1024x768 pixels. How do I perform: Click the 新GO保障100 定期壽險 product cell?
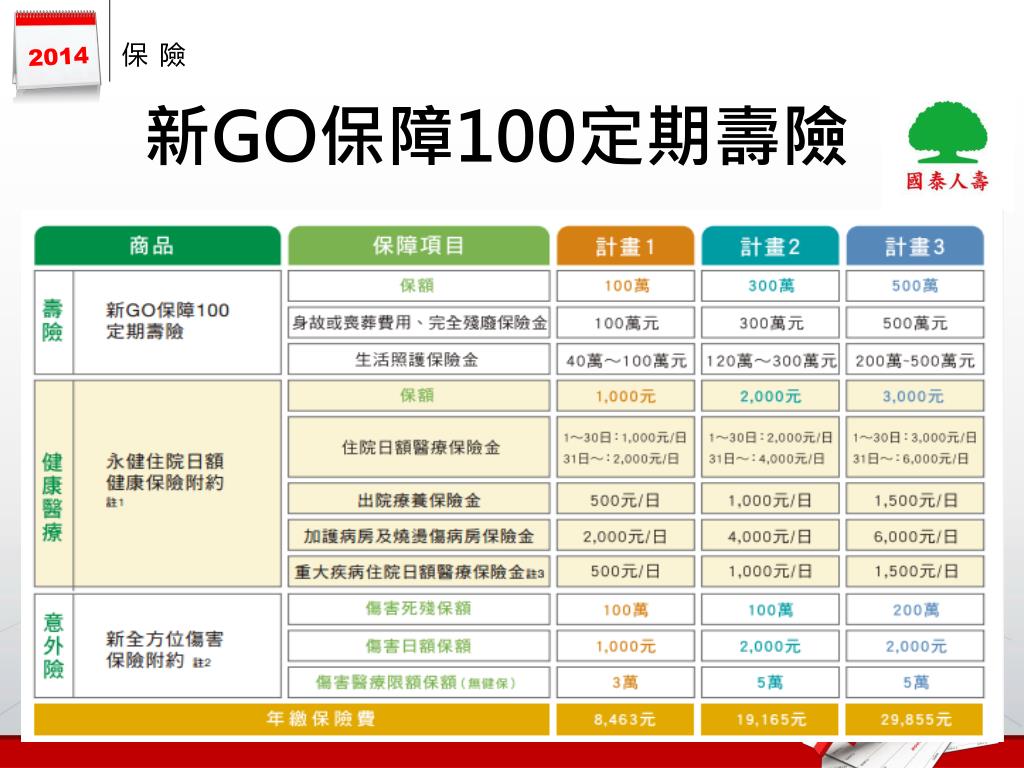[177, 321]
